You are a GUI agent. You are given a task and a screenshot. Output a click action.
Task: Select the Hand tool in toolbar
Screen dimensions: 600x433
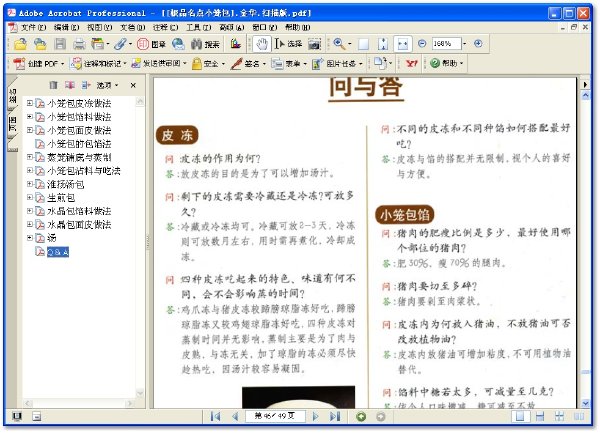262,44
